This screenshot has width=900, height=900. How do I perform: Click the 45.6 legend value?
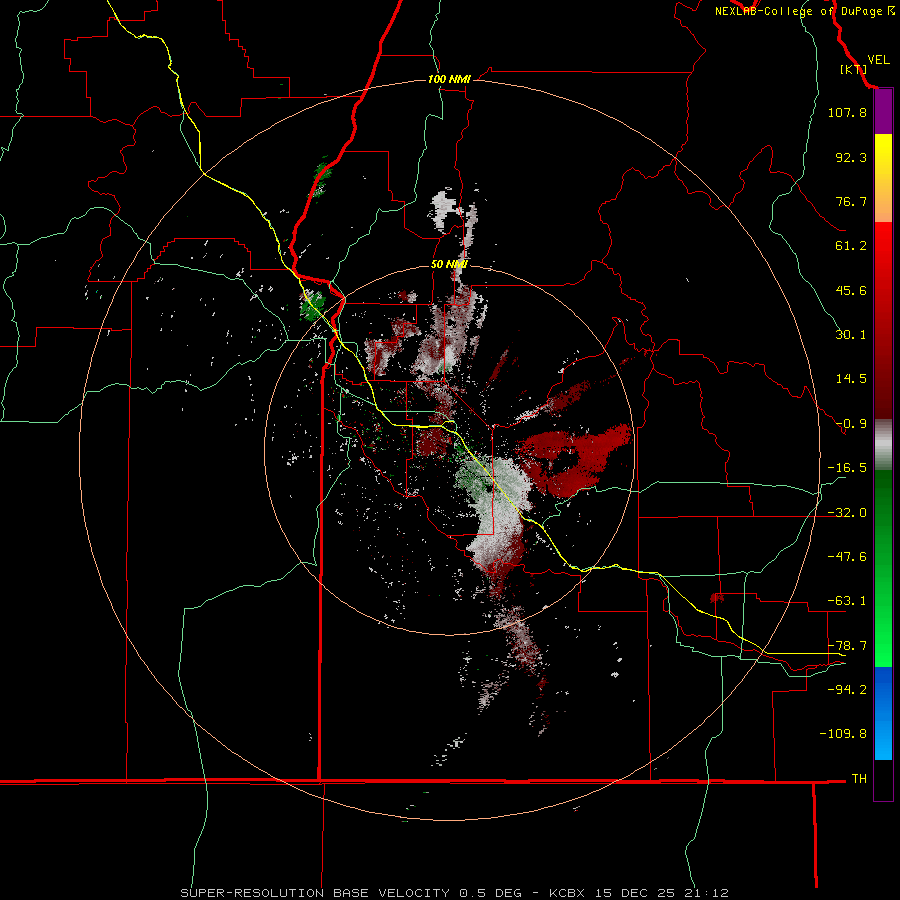pyautogui.click(x=851, y=290)
